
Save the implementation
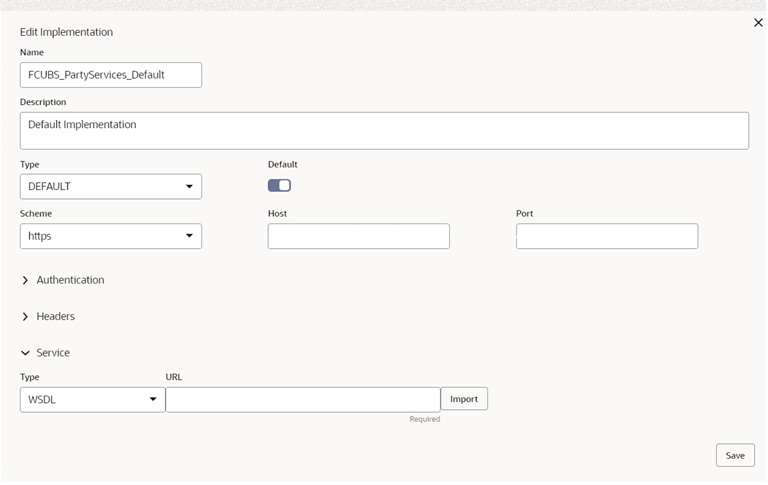735,455
